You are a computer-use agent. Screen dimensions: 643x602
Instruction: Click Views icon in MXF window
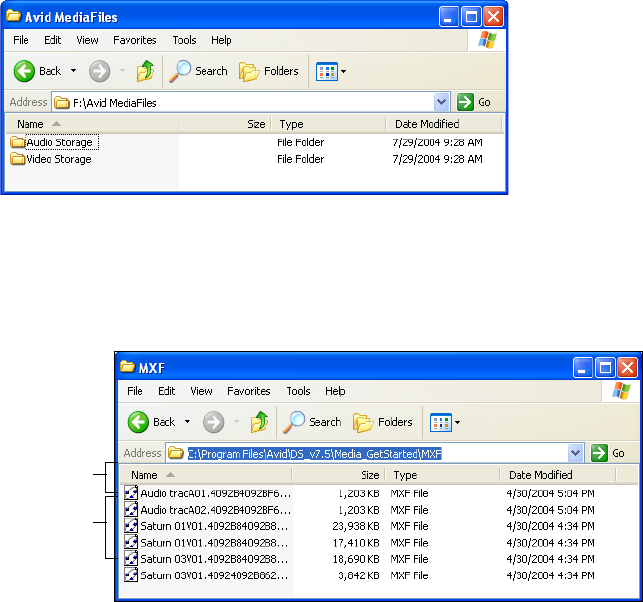click(x=441, y=422)
